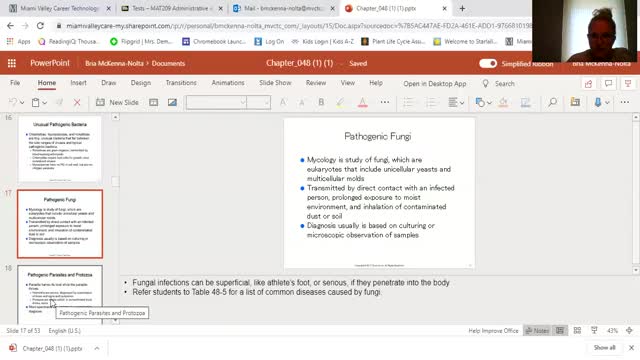Viewport: 640px width, 360px height.
Task: Open the slide Layout icon beside New Slide
Action: click(x=153, y=102)
